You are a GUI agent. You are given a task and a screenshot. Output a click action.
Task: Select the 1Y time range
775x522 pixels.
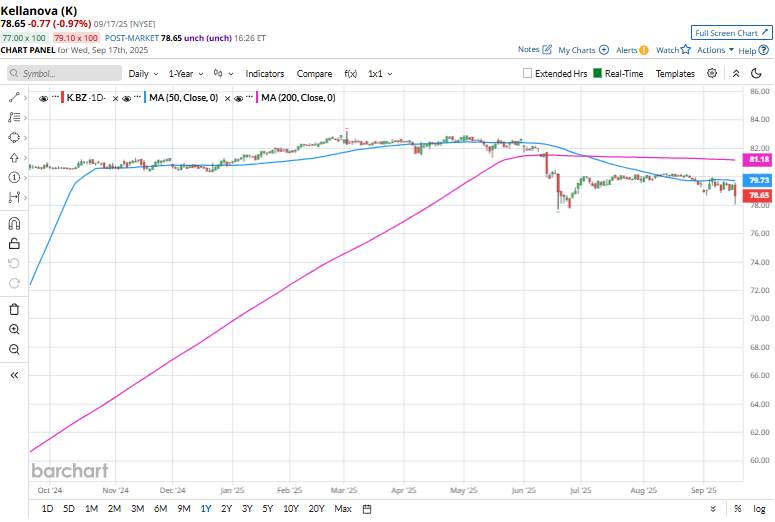(206, 509)
